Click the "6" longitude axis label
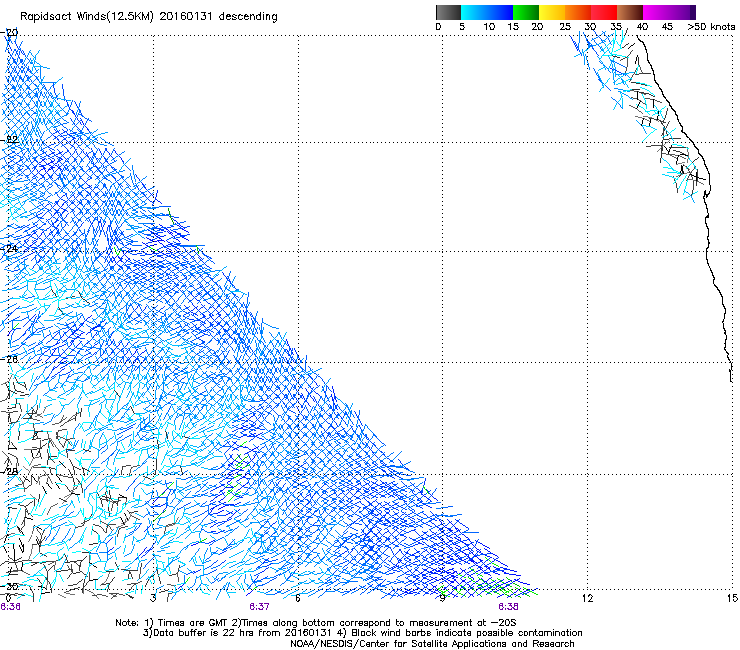Viewport: 740px width, 650px height. pos(297,599)
